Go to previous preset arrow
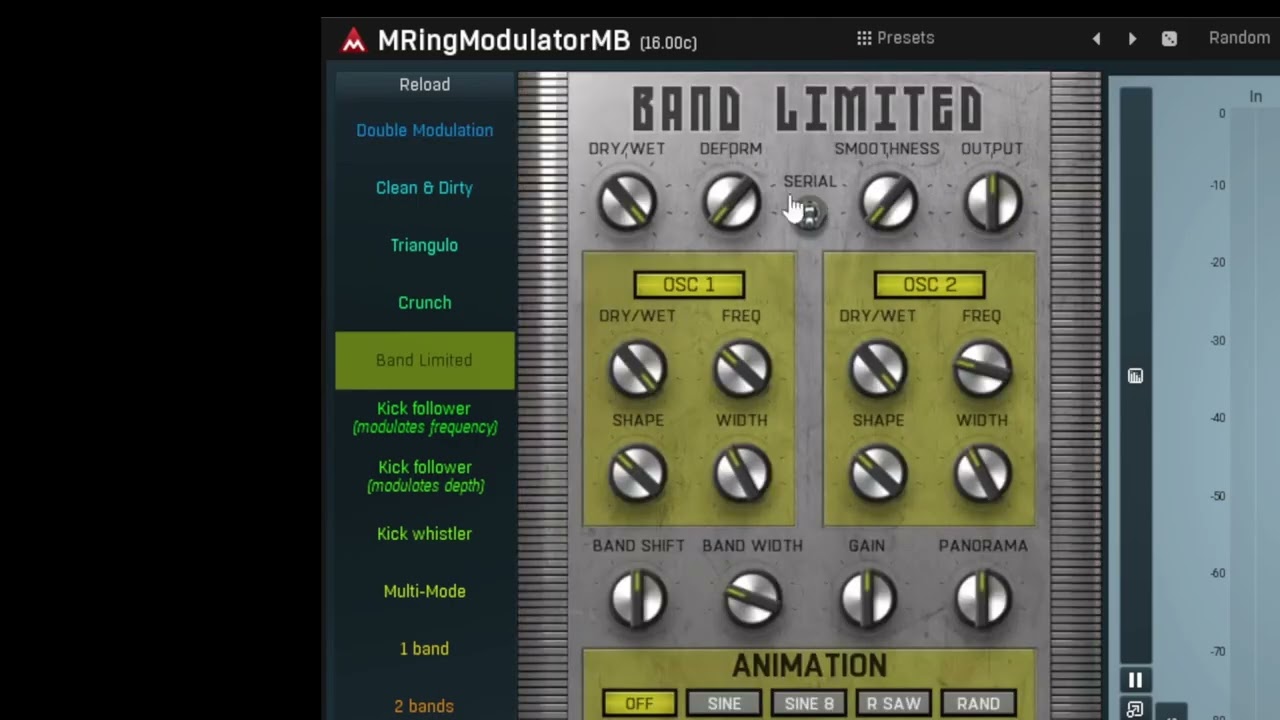 point(1096,39)
